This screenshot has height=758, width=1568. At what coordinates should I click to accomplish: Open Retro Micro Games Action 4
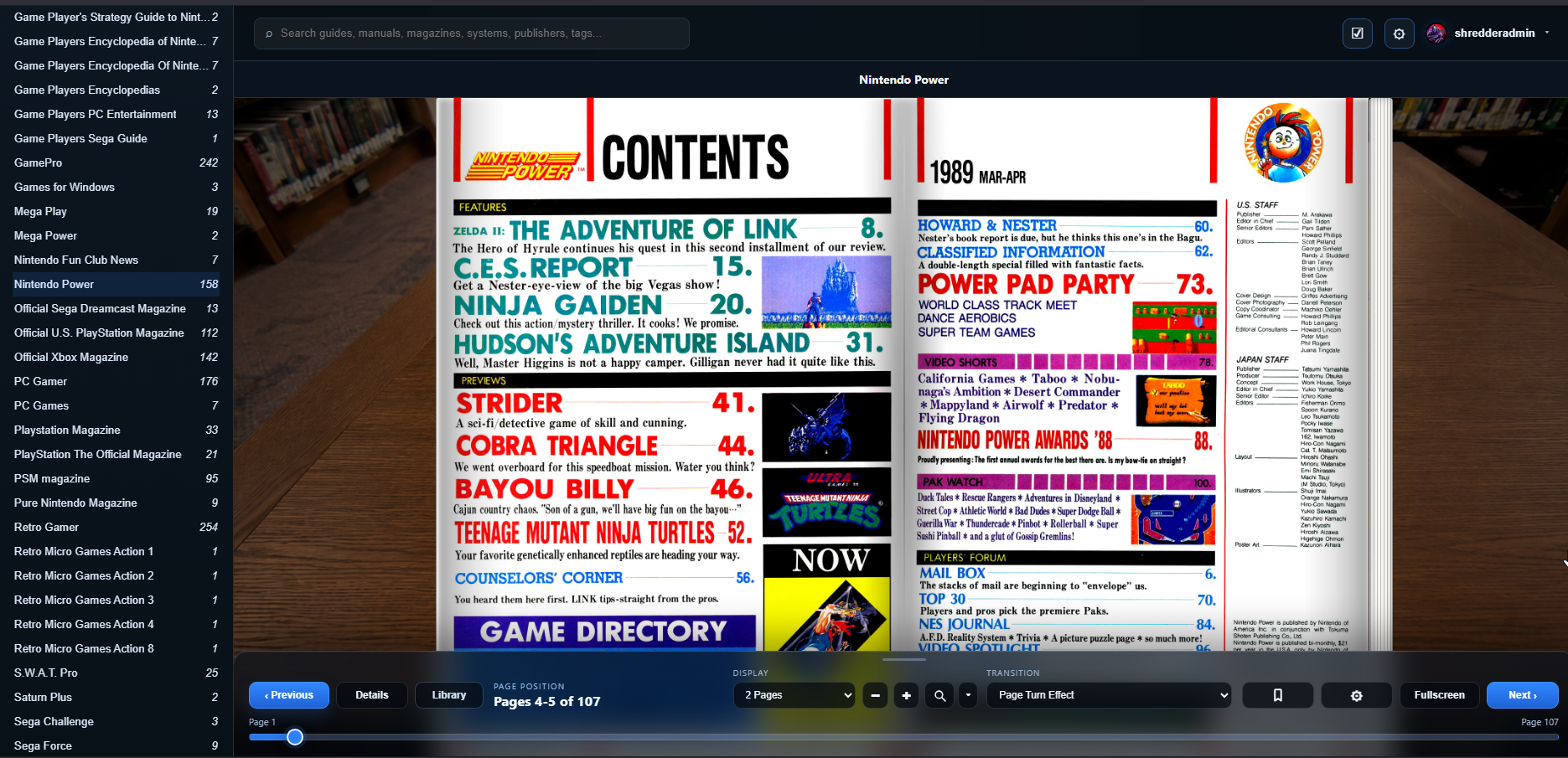tap(116, 624)
